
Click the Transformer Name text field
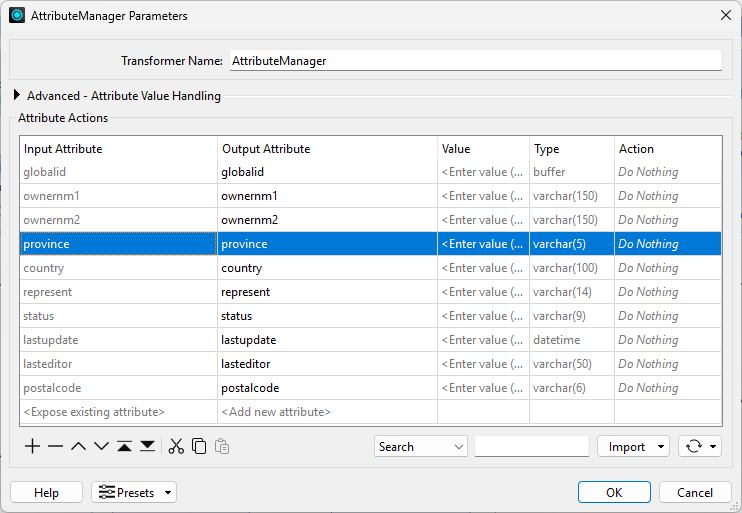475,60
